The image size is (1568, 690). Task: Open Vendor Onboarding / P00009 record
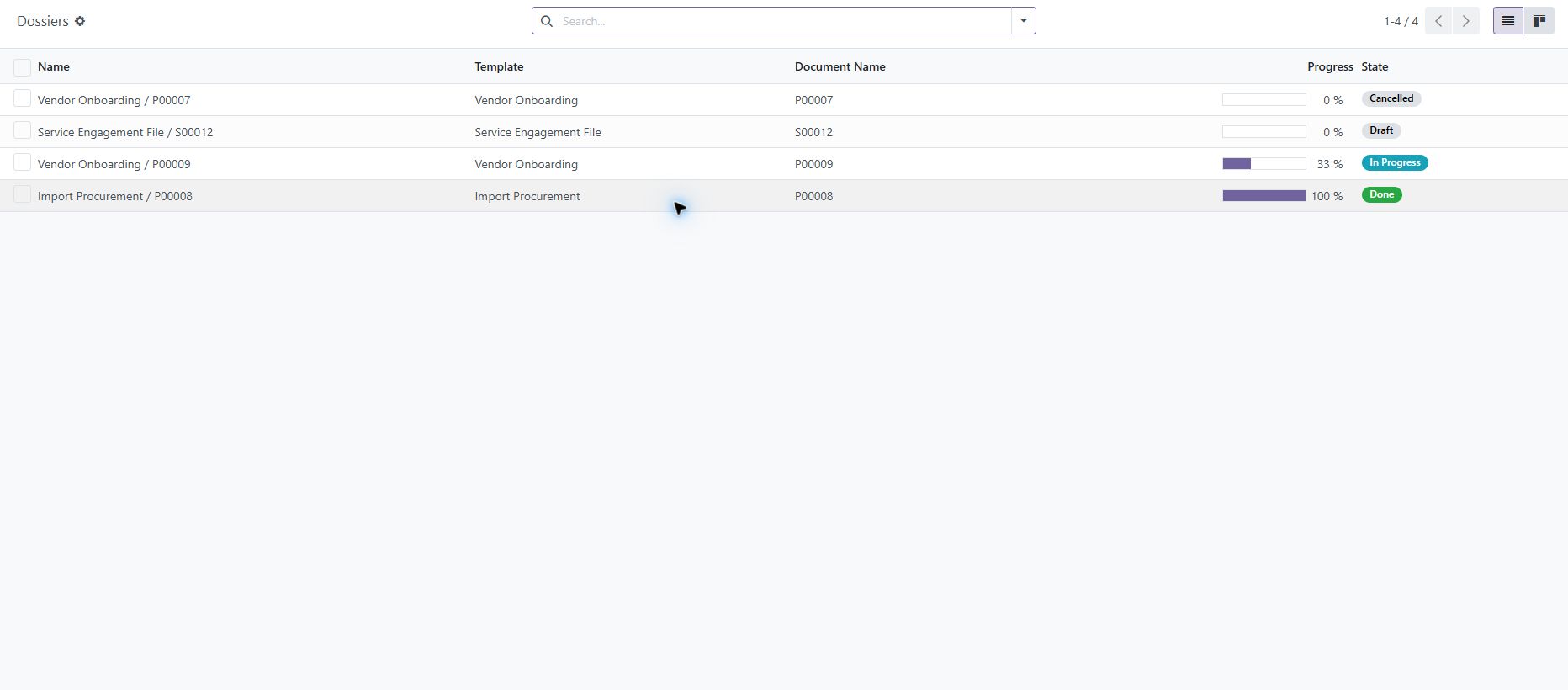coord(114,164)
